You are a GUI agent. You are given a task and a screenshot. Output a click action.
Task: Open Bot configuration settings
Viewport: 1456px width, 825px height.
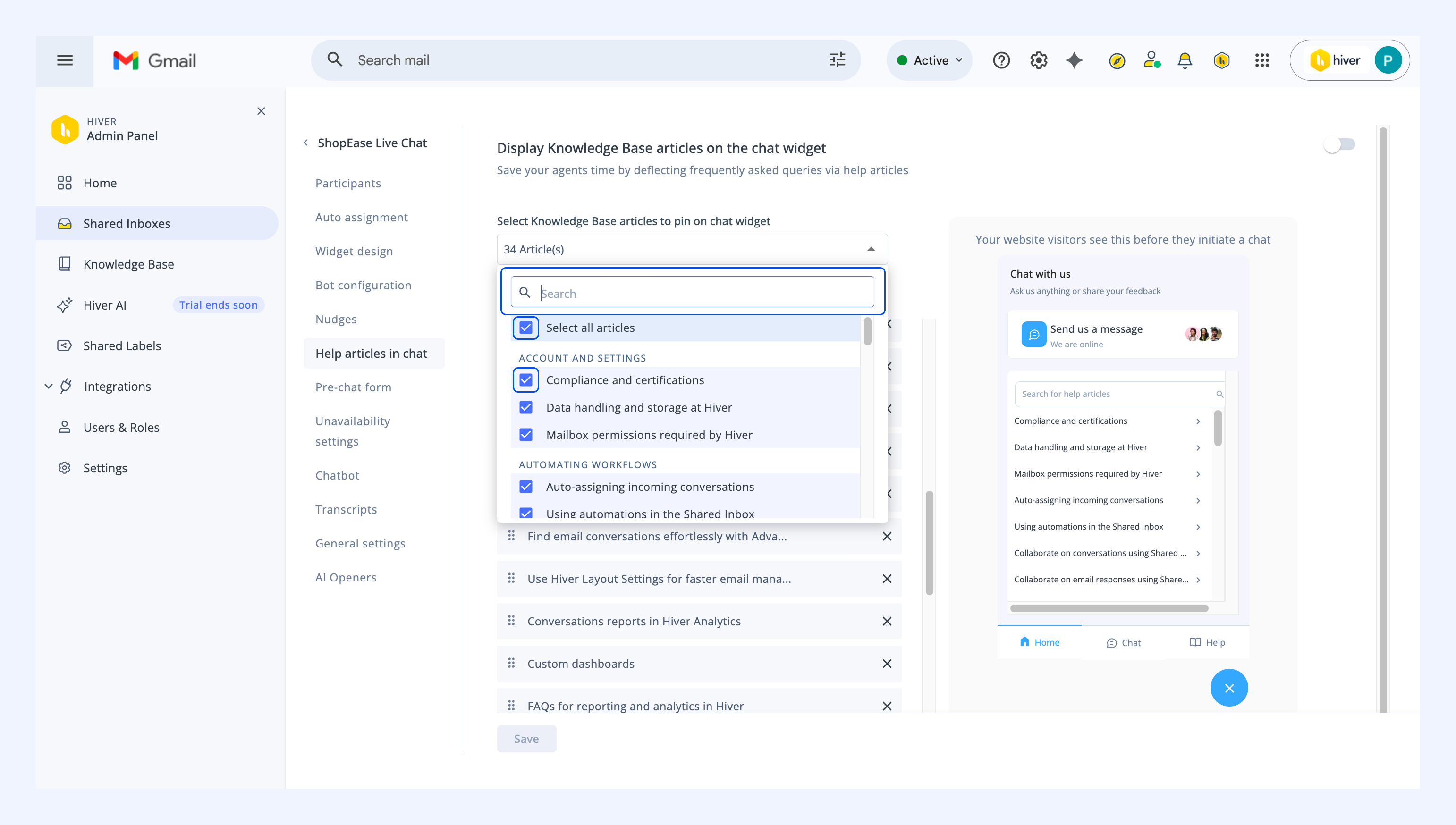tap(363, 286)
